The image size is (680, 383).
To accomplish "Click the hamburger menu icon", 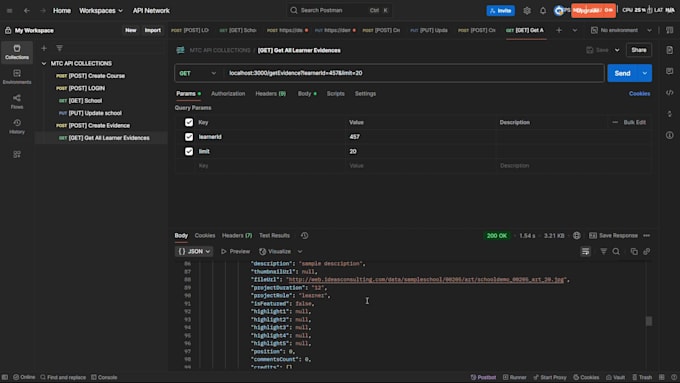I will coord(9,10).
